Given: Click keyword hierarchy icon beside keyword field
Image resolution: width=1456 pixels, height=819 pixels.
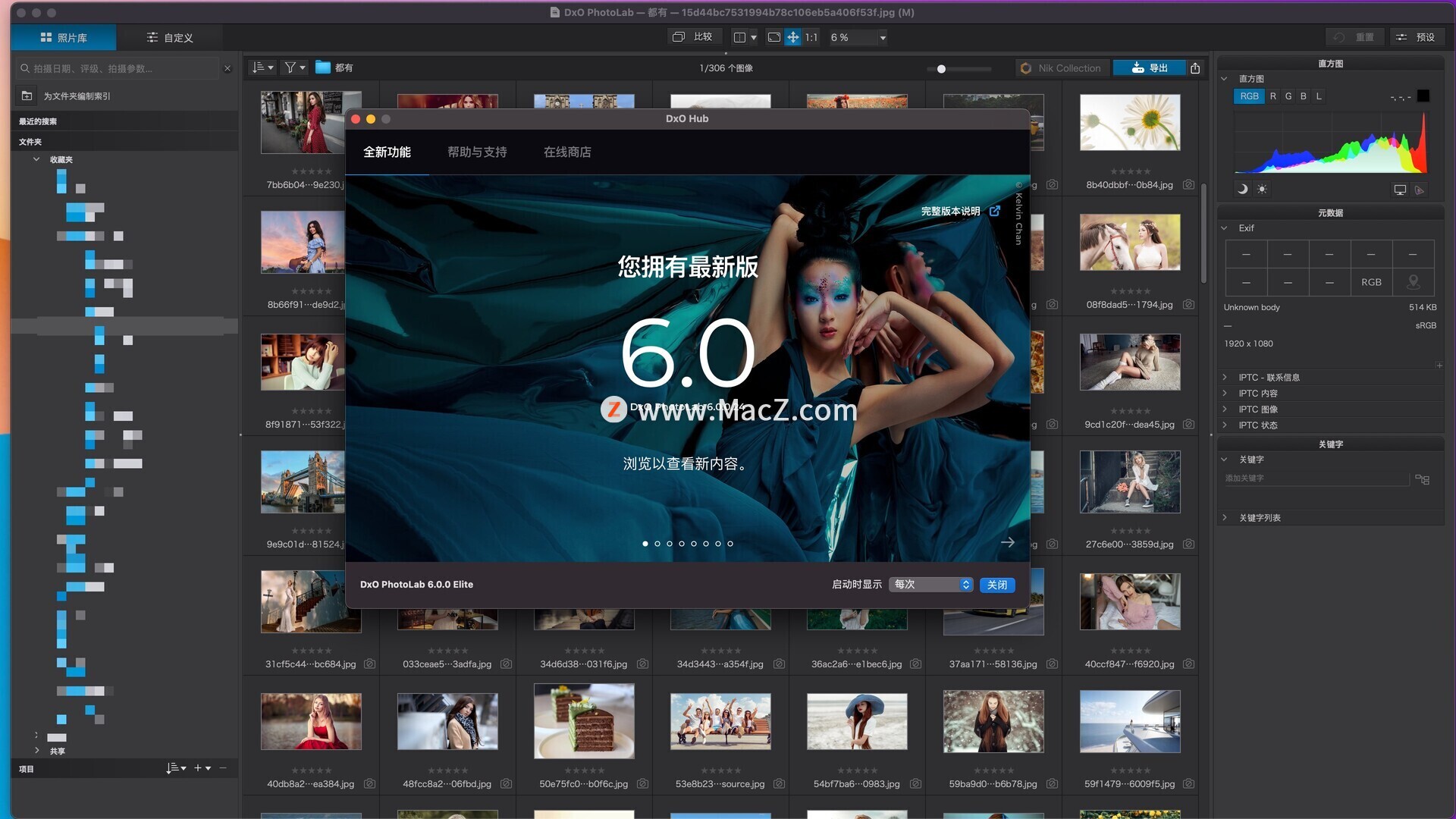Looking at the screenshot, I should tap(1423, 479).
